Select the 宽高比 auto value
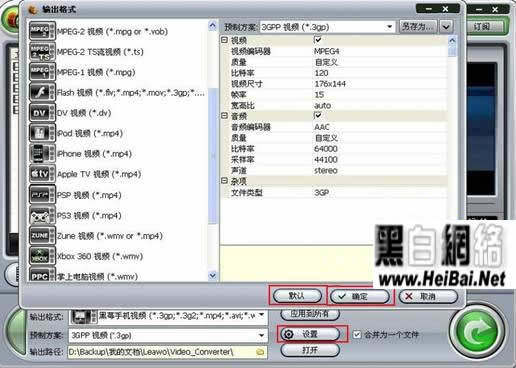 tap(323, 106)
